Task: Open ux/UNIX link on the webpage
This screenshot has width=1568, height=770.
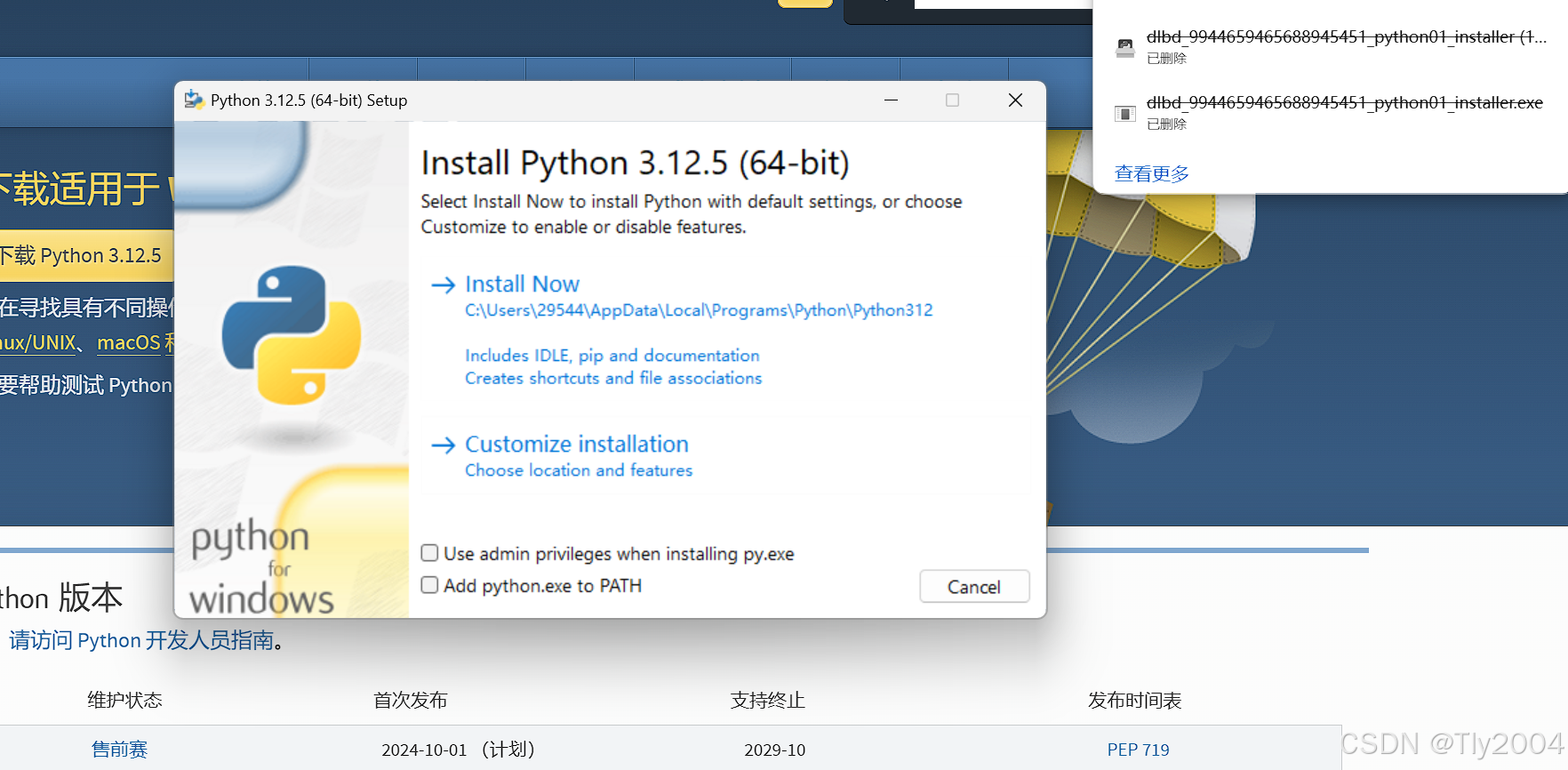Action: click(38, 343)
